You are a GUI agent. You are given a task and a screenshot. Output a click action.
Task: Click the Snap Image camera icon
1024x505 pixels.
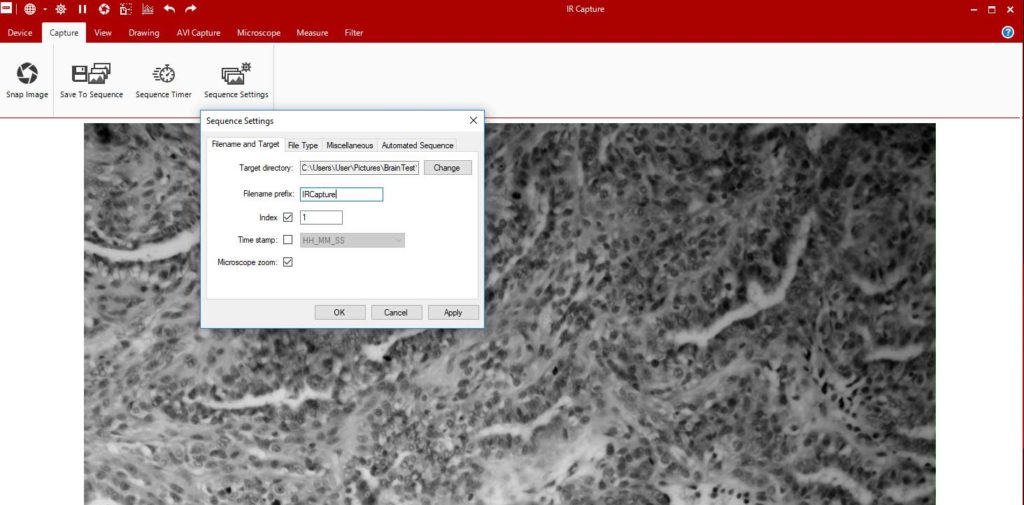[x=27, y=73]
